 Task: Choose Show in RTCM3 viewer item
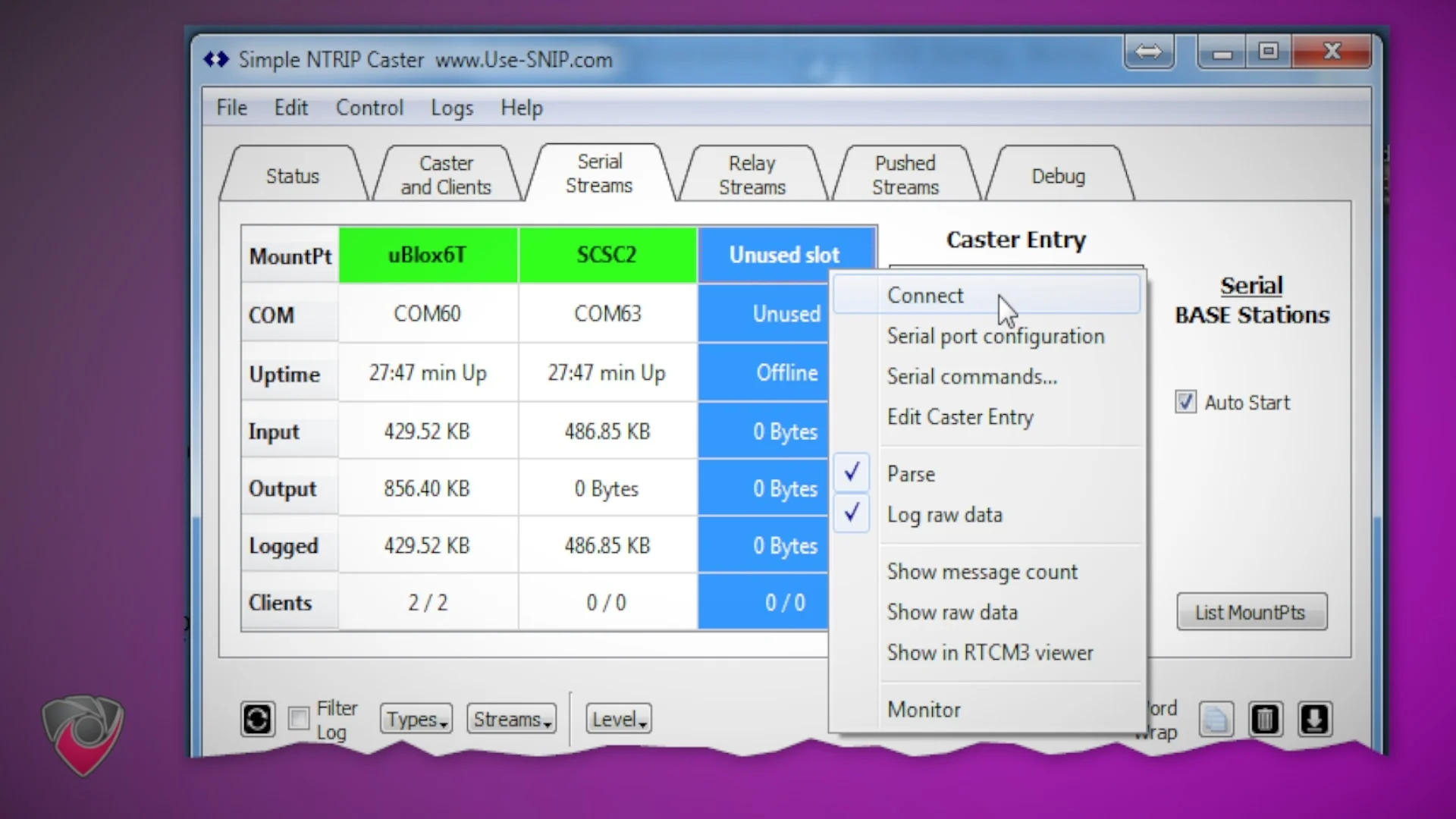(x=987, y=653)
